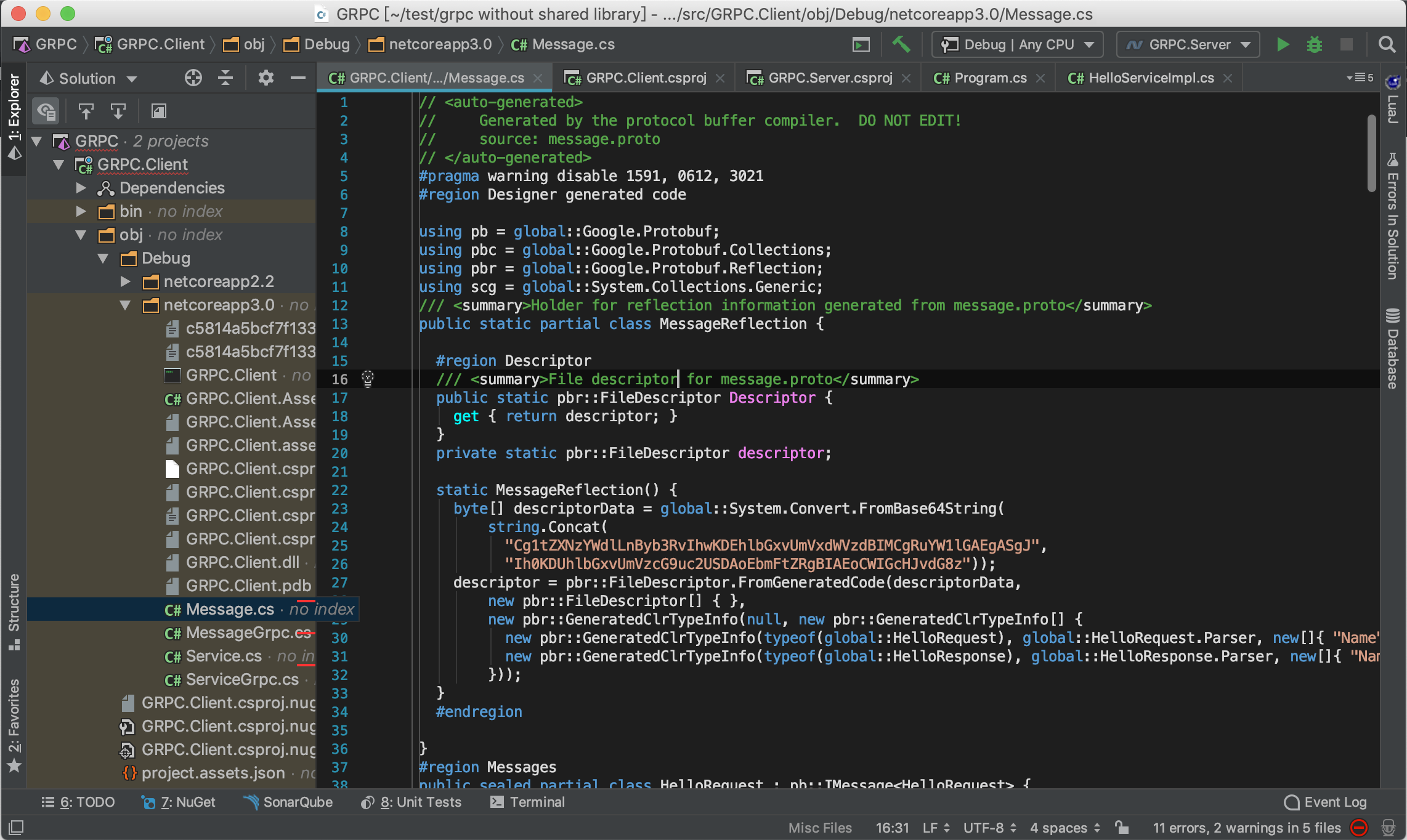The image size is (1407, 840).
Task: Toggle tool window bars in bottom-left corner
Action: tap(16, 827)
